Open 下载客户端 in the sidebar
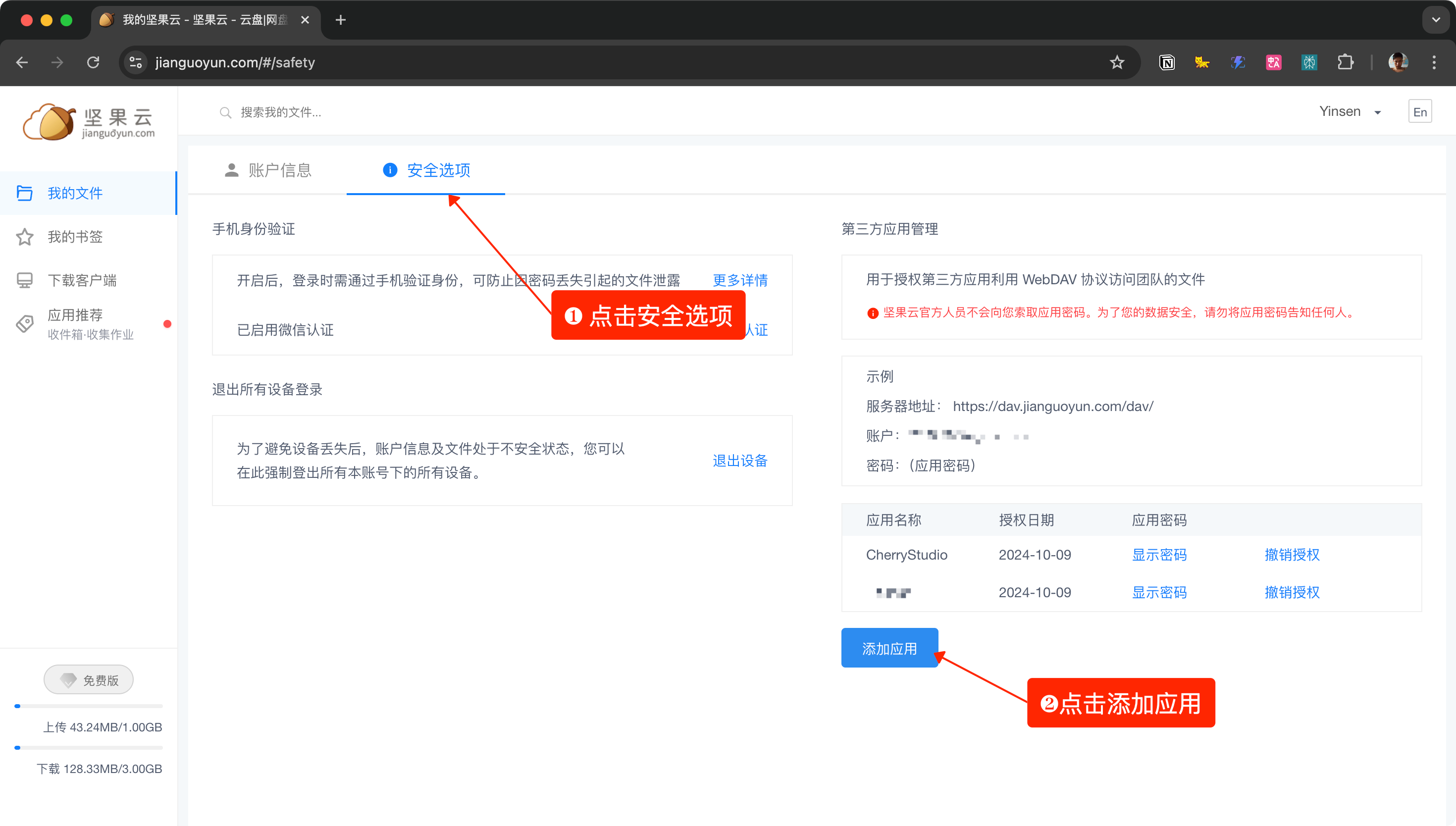 coord(82,280)
